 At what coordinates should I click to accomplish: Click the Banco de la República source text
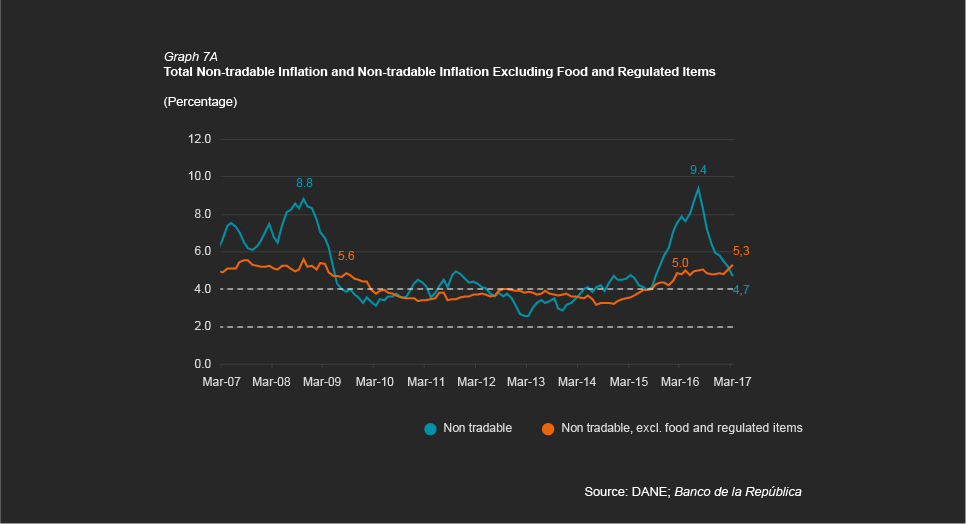(x=738, y=492)
